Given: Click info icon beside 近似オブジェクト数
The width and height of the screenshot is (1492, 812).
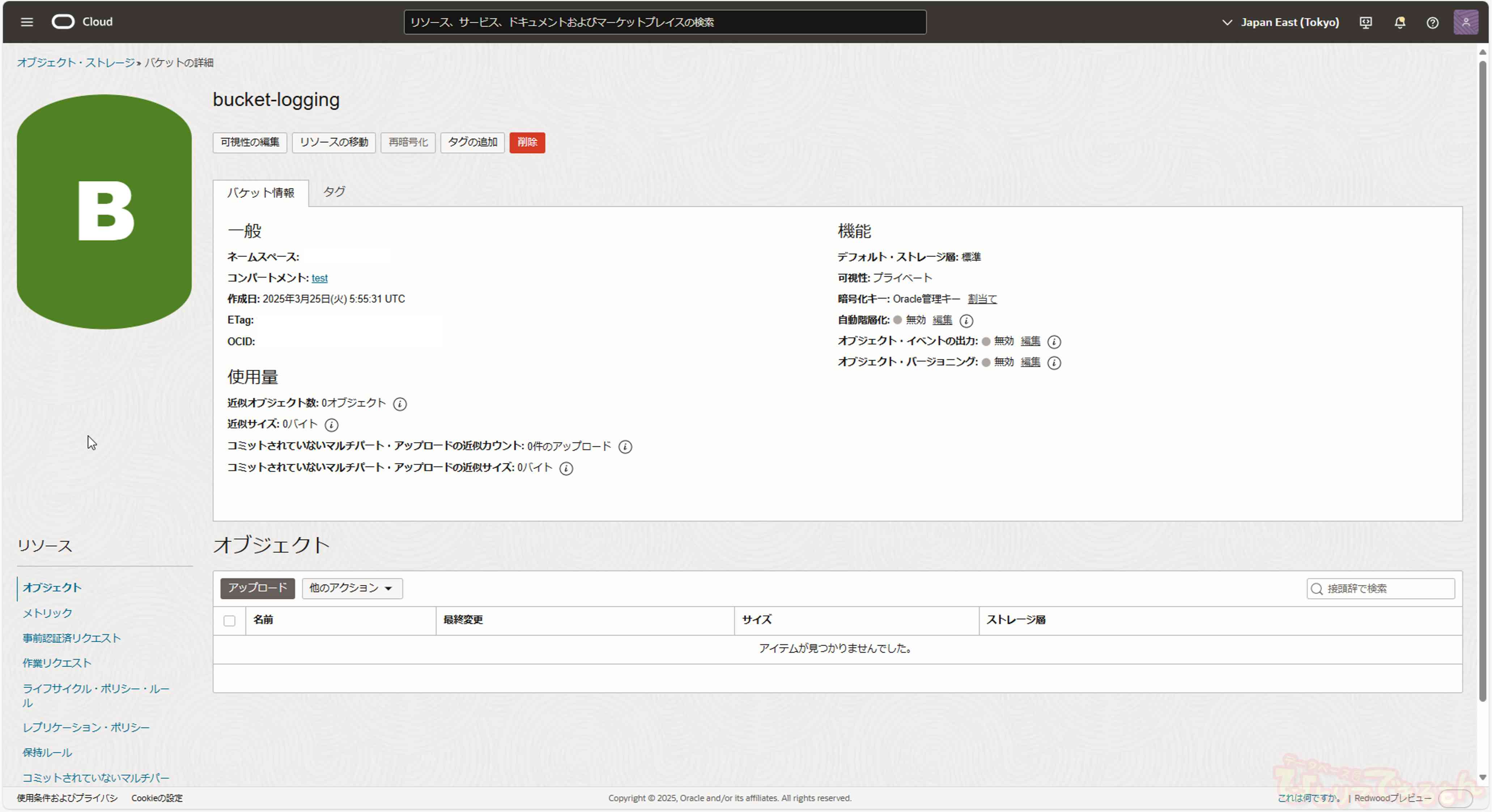Looking at the screenshot, I should (400, 404).
